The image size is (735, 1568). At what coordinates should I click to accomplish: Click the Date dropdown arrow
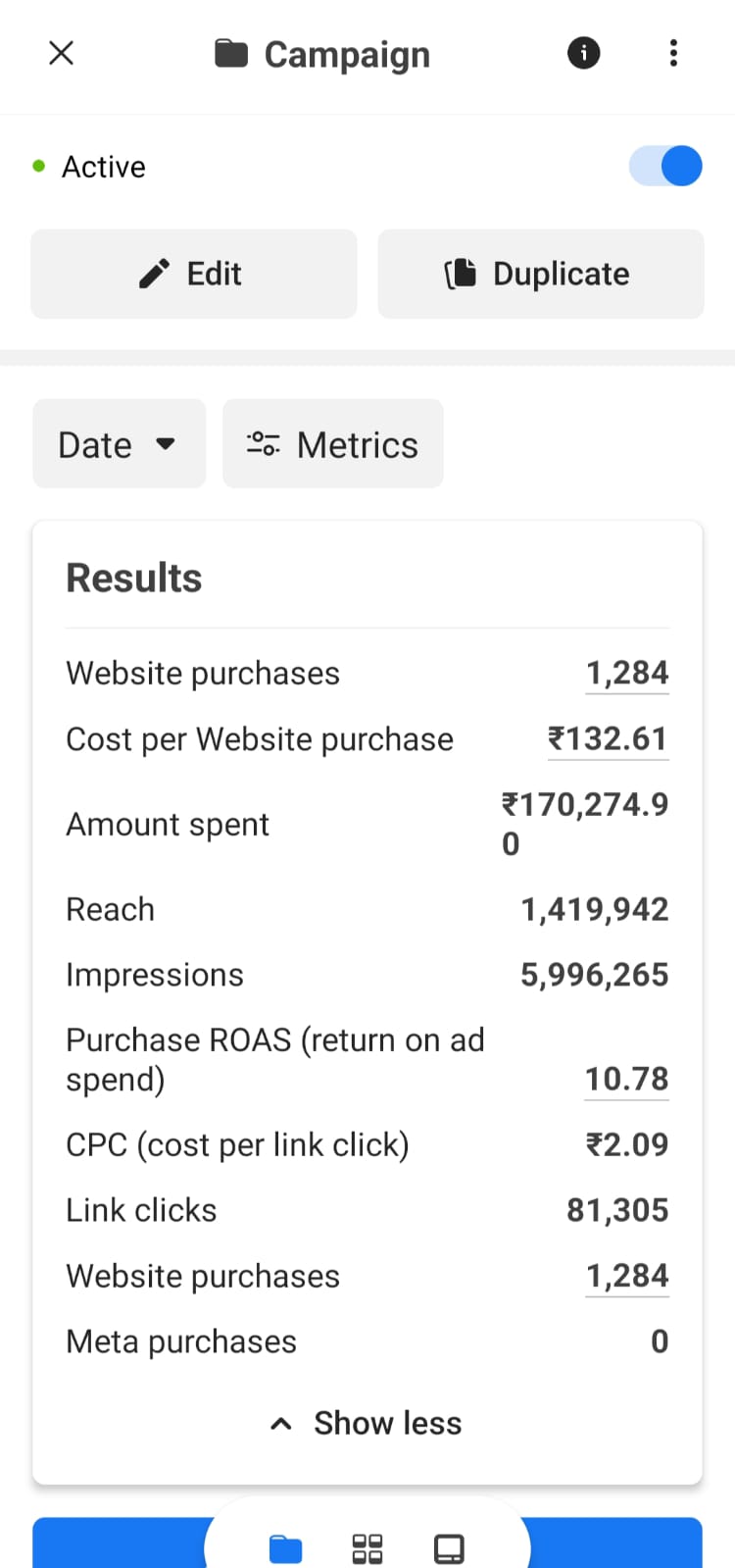166,443
